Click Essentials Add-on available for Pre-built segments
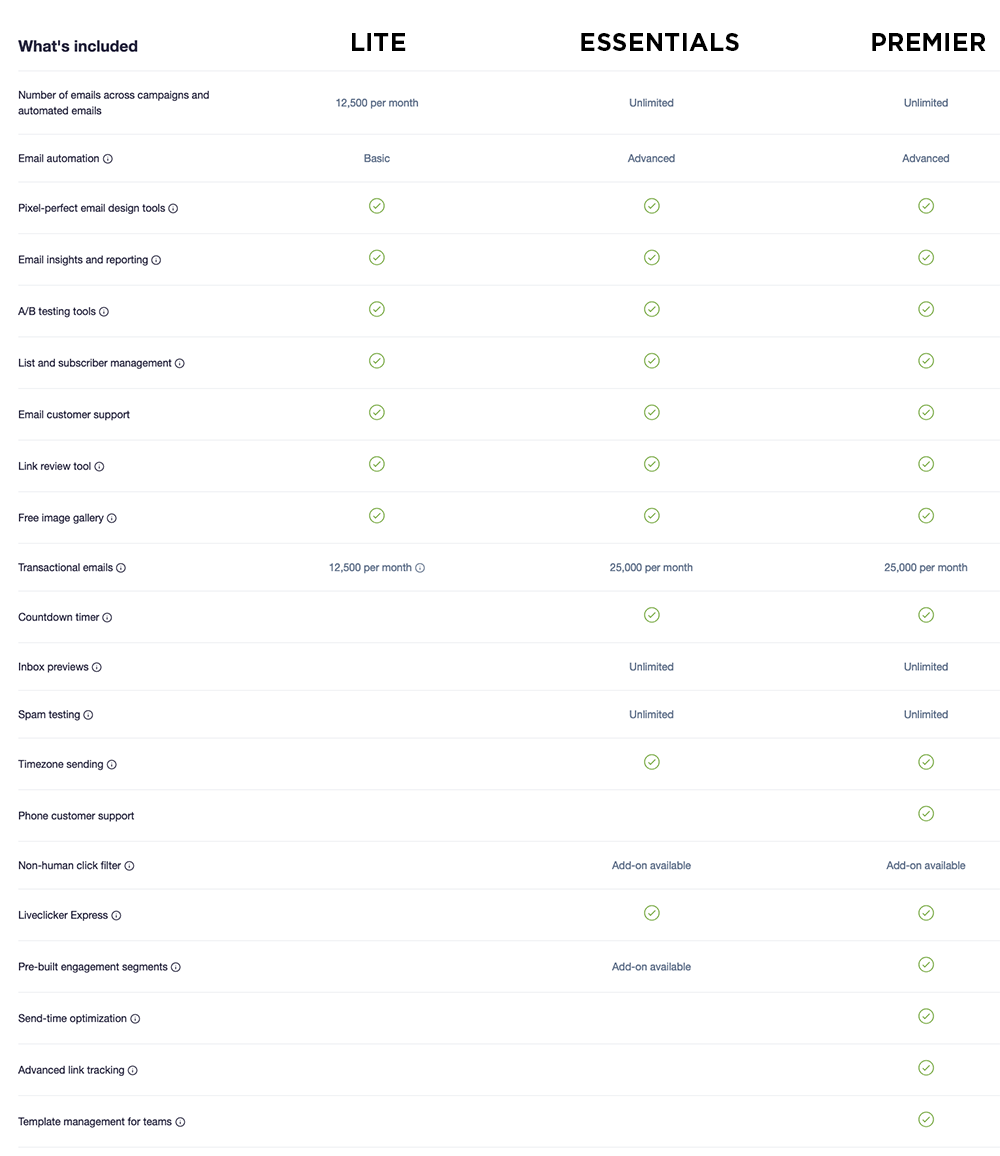The height and width of the screenshot is (1156, 1000). coord(651,967)
